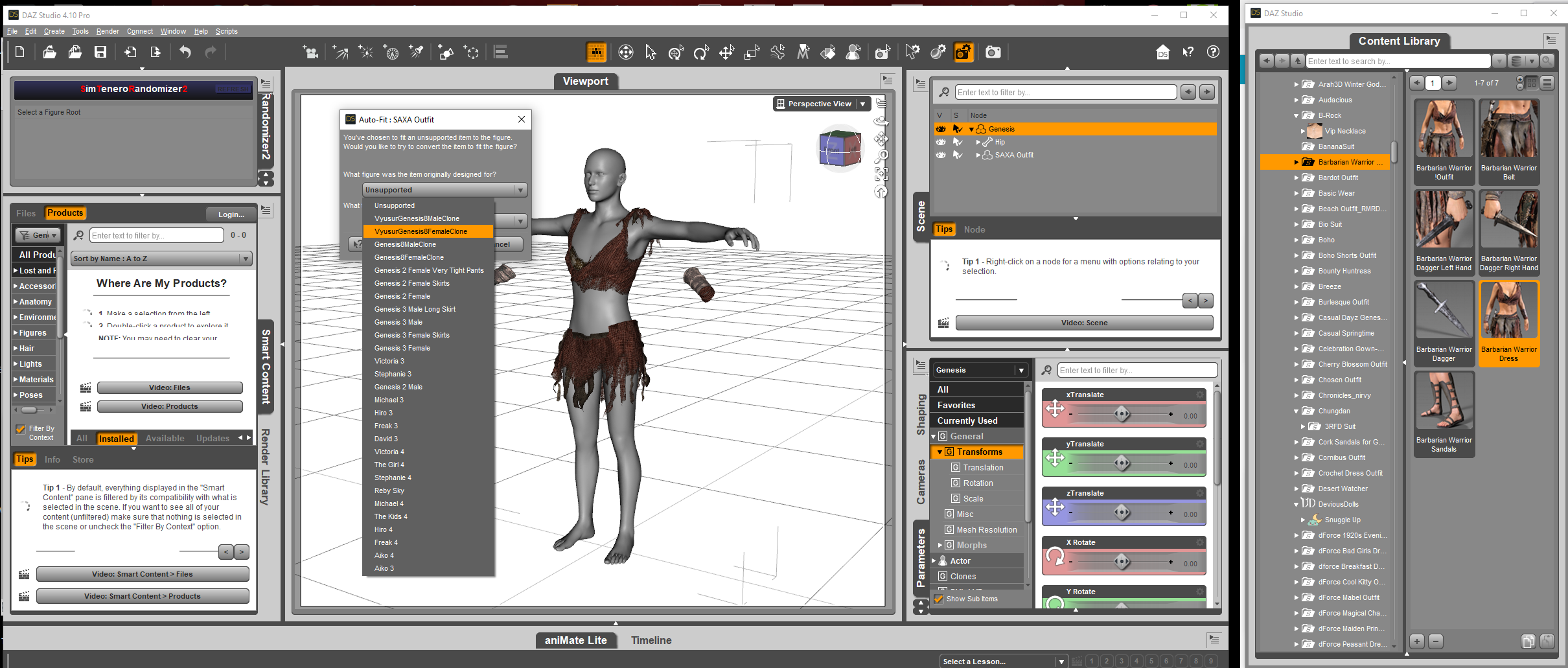Click the What's This help icon
Screen dimensions: 1568x668
pos(1188,52)
